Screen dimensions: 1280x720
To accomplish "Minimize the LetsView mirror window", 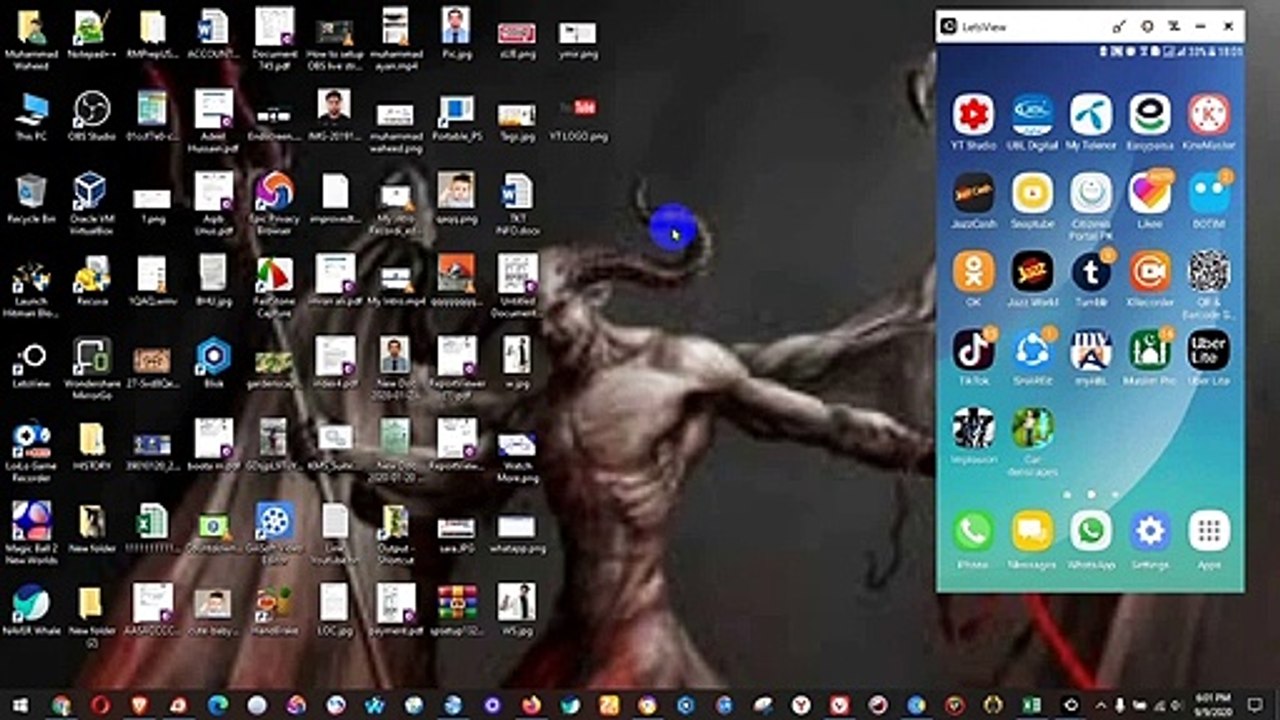I will [x=1202, y=26].
